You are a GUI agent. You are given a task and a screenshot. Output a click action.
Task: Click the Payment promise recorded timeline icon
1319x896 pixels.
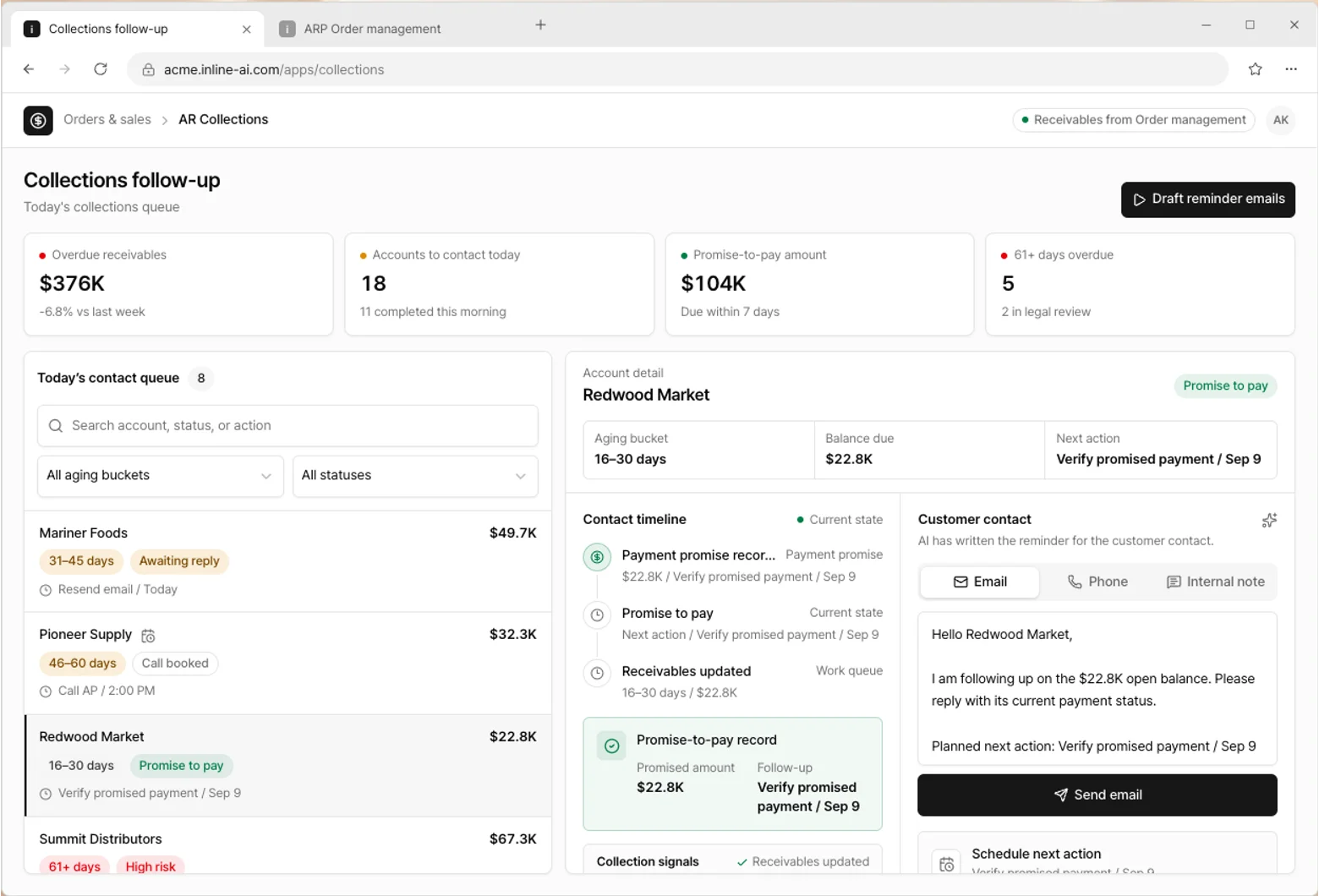[x=597, y=557]
